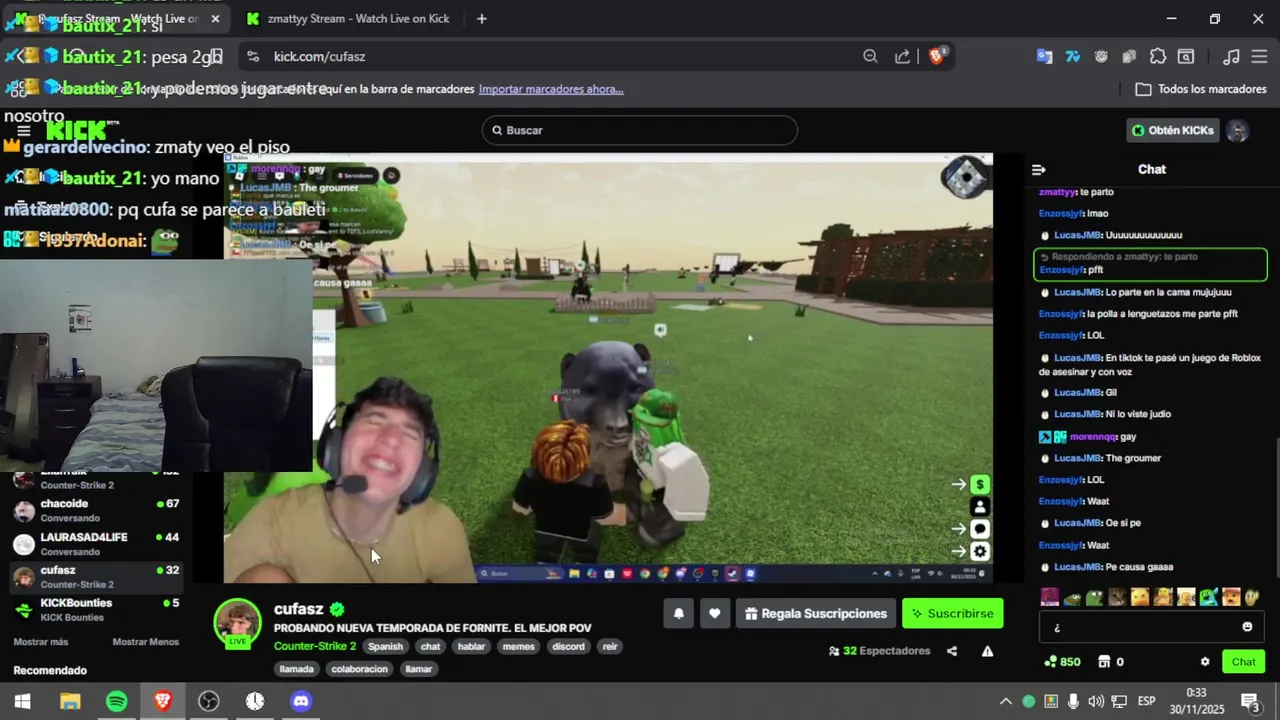Switch to zmattyy Stream browser tab

[x=348, y=18]
